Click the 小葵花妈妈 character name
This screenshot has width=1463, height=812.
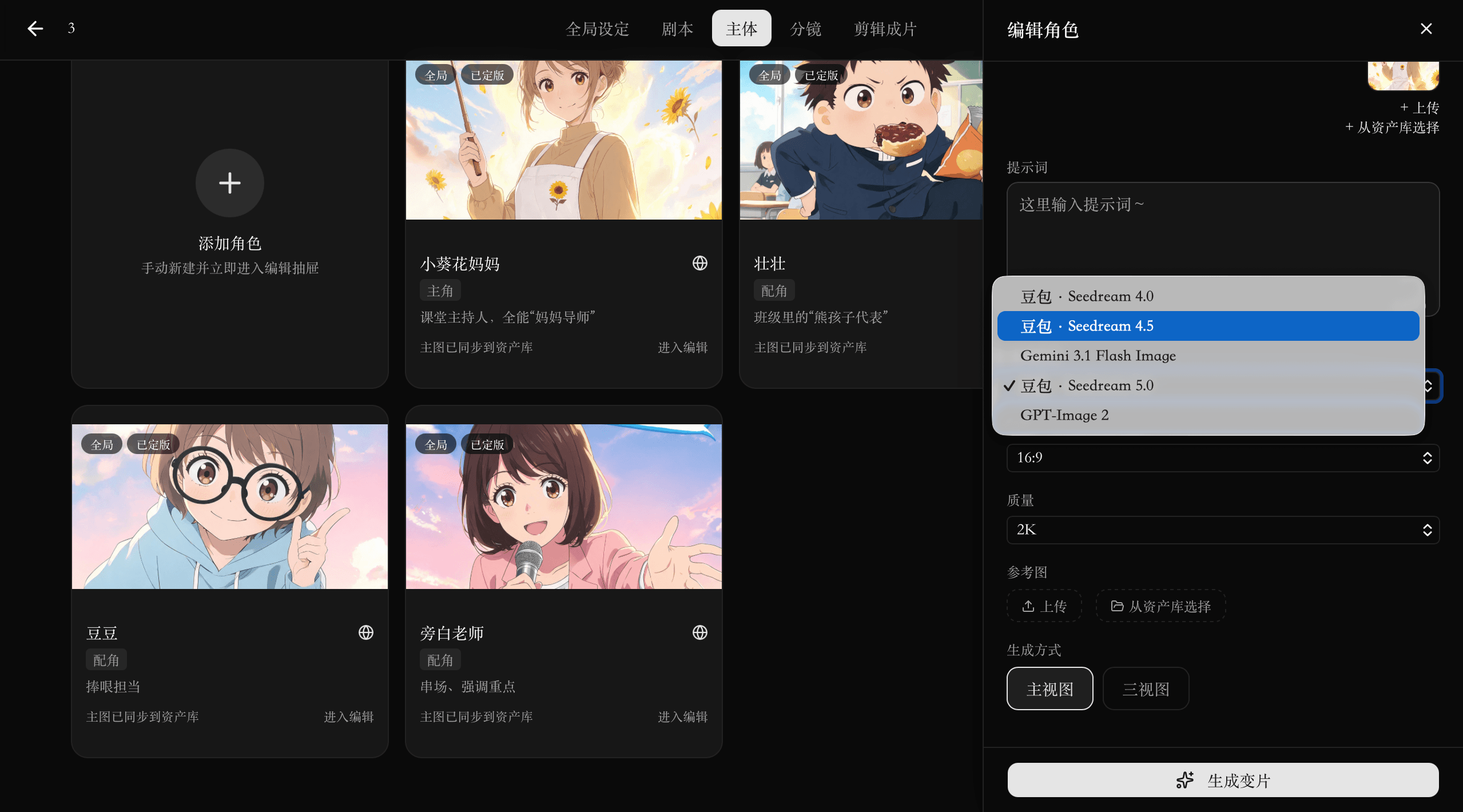(460, 264)
